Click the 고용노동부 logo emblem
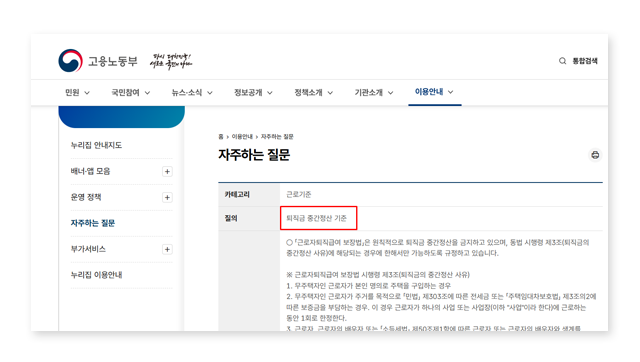 coord(70,61)
